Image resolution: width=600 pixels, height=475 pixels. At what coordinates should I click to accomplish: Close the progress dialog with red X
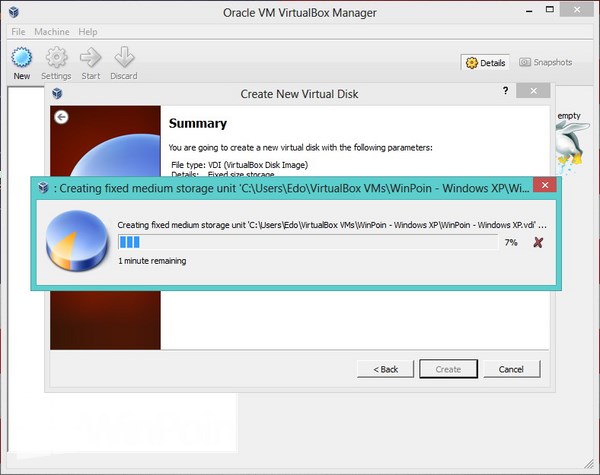(x=545, y=185)
